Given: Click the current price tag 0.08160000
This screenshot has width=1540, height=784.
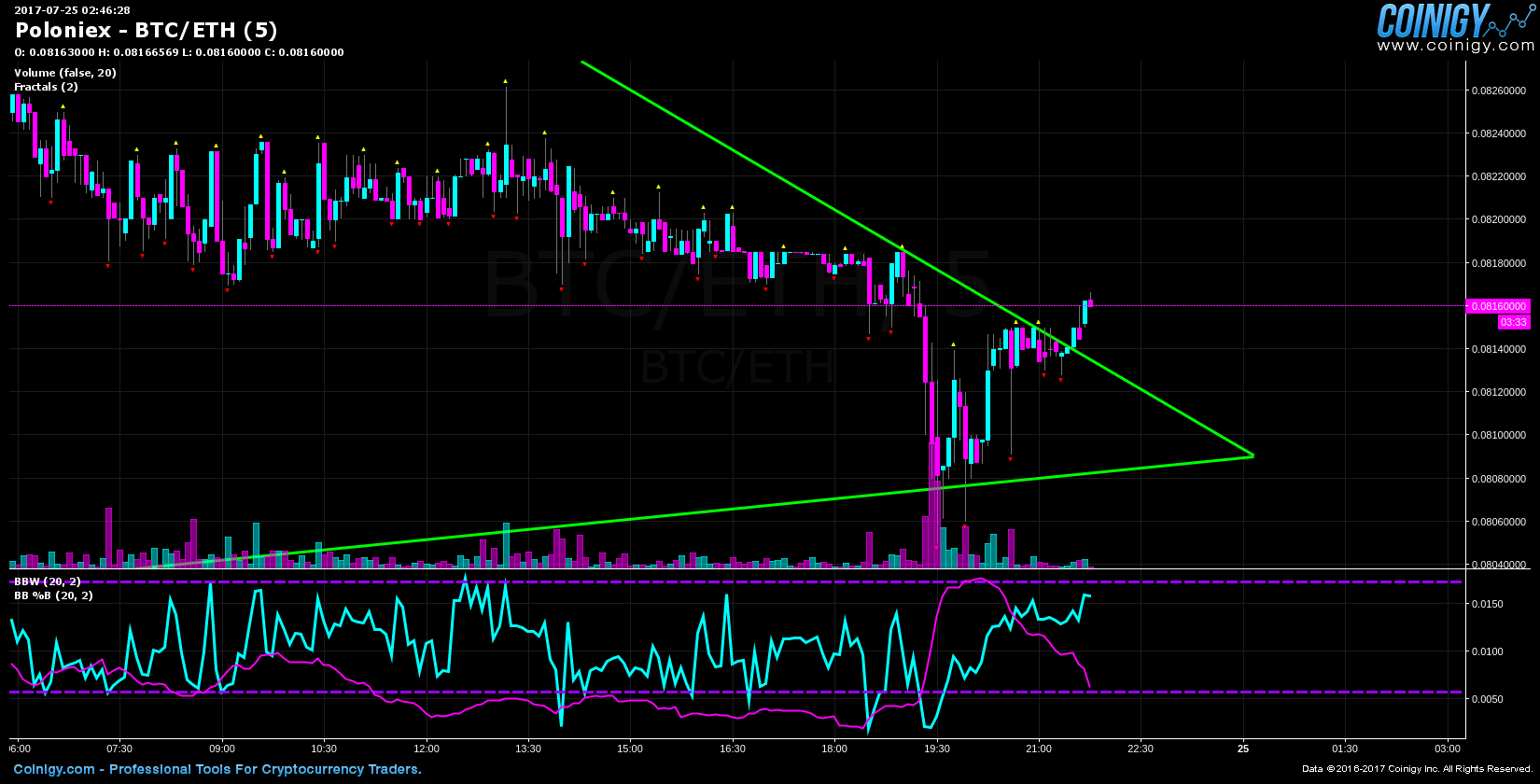Looking at the screenshot, I should (1499, 306).
